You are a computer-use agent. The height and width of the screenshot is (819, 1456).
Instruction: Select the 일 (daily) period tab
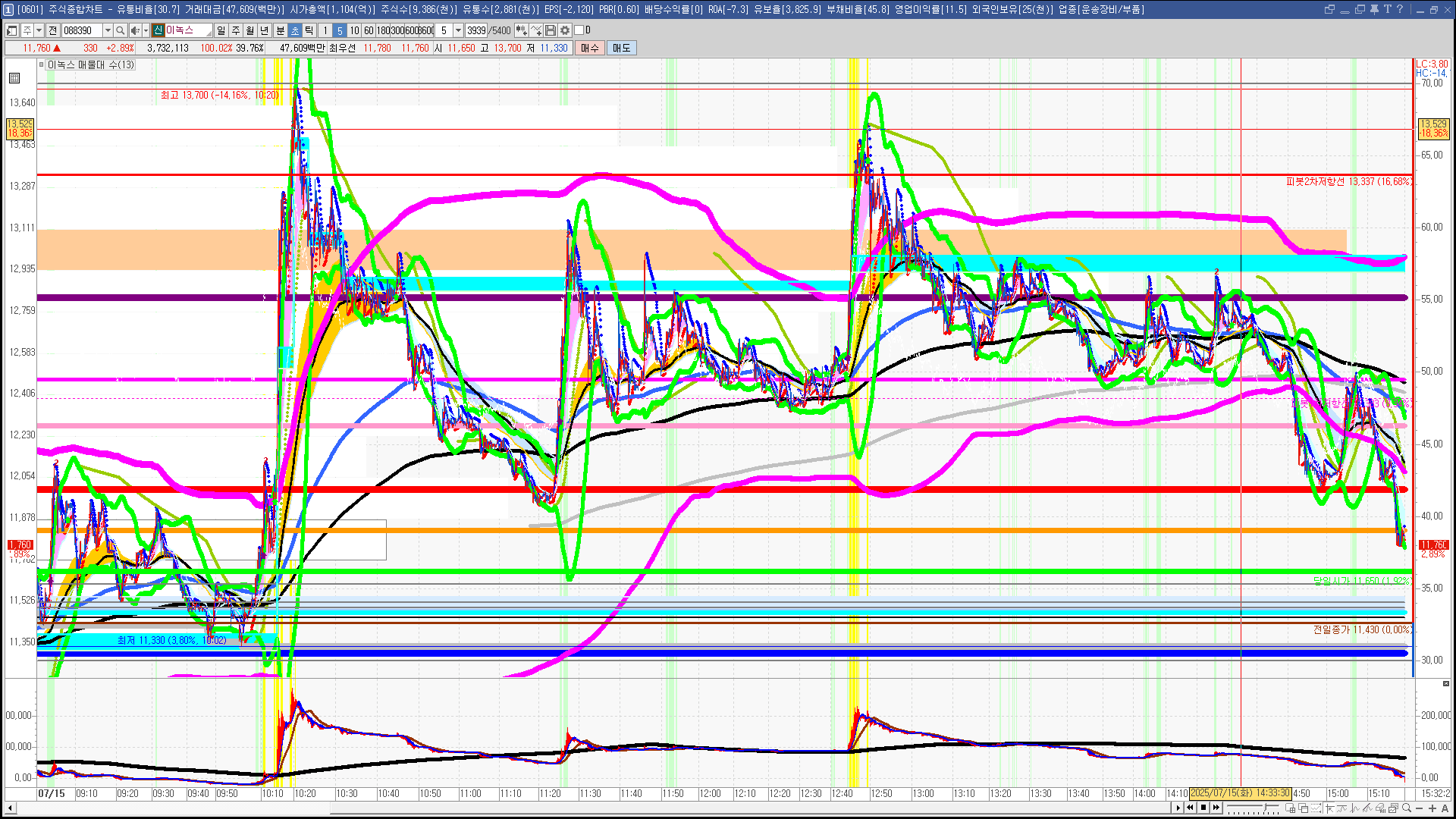[x=221, y=30]
